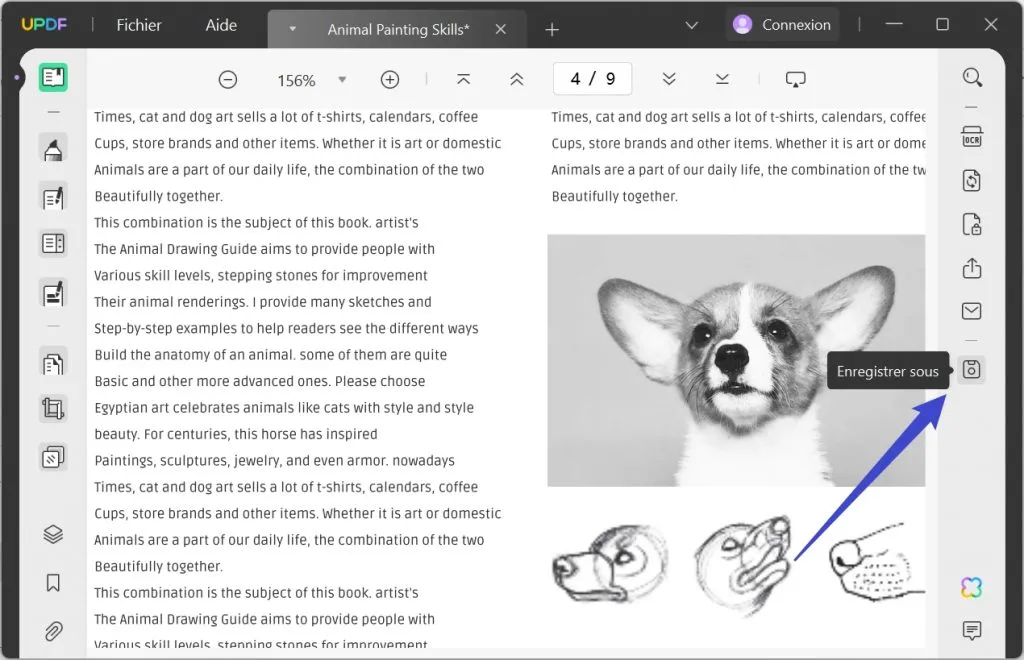Open the Search panel
Image resolution: width=1024 pixels, height=660 pixels.
972,77
